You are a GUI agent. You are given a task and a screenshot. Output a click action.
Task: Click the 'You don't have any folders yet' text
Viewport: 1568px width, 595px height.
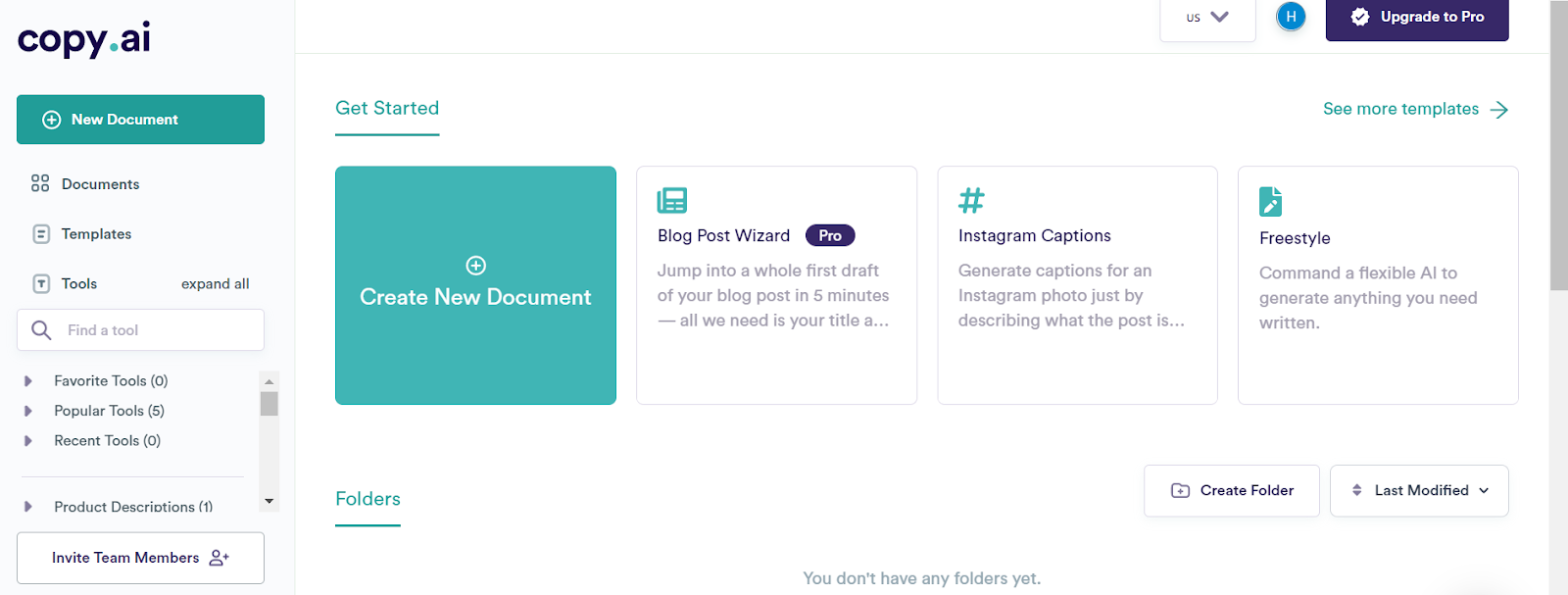[922, 578]
